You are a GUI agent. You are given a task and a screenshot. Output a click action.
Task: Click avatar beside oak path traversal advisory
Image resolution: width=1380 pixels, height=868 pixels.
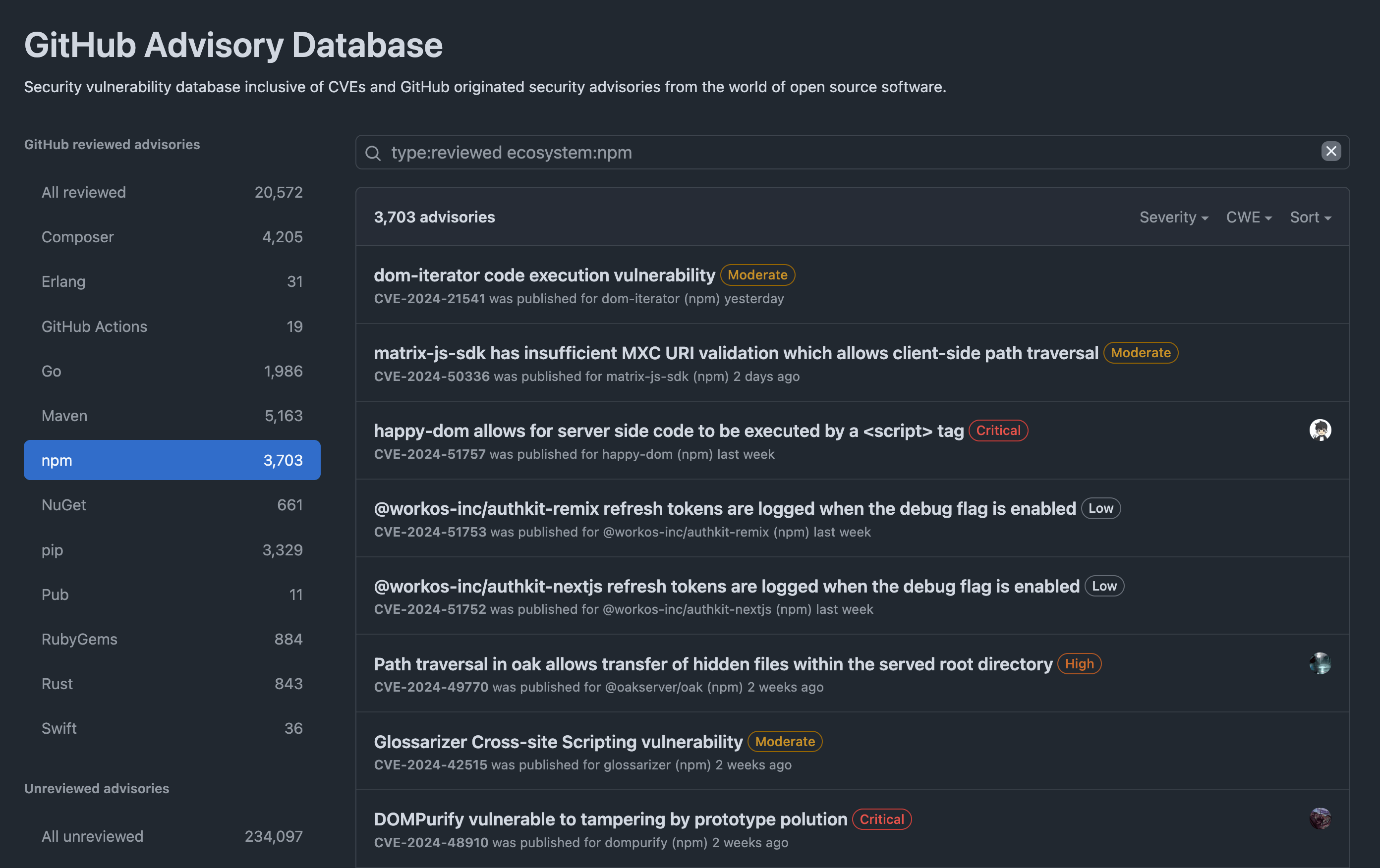(x=1320, y=663)
